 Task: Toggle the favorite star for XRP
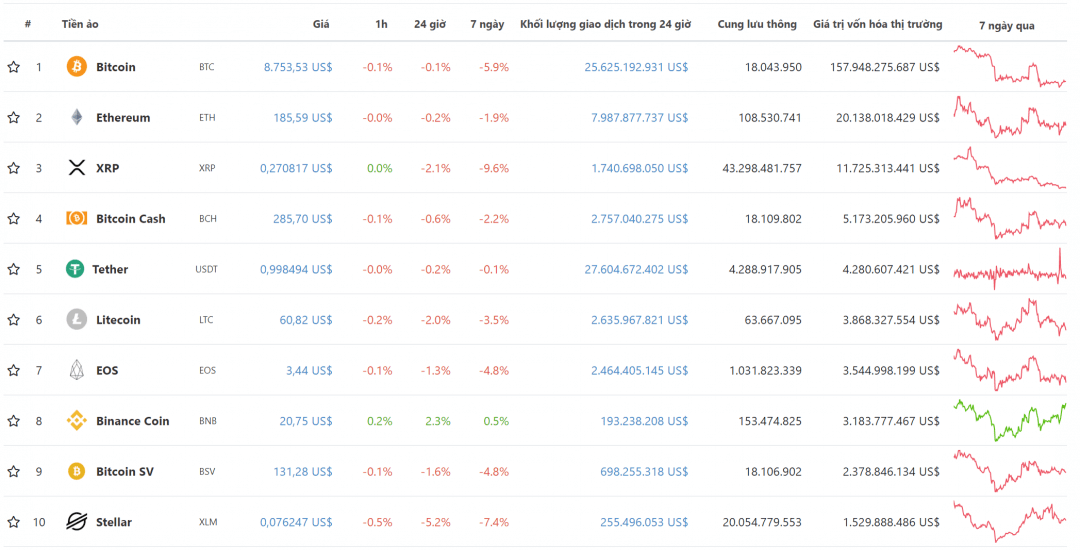[x=14, y=167]
